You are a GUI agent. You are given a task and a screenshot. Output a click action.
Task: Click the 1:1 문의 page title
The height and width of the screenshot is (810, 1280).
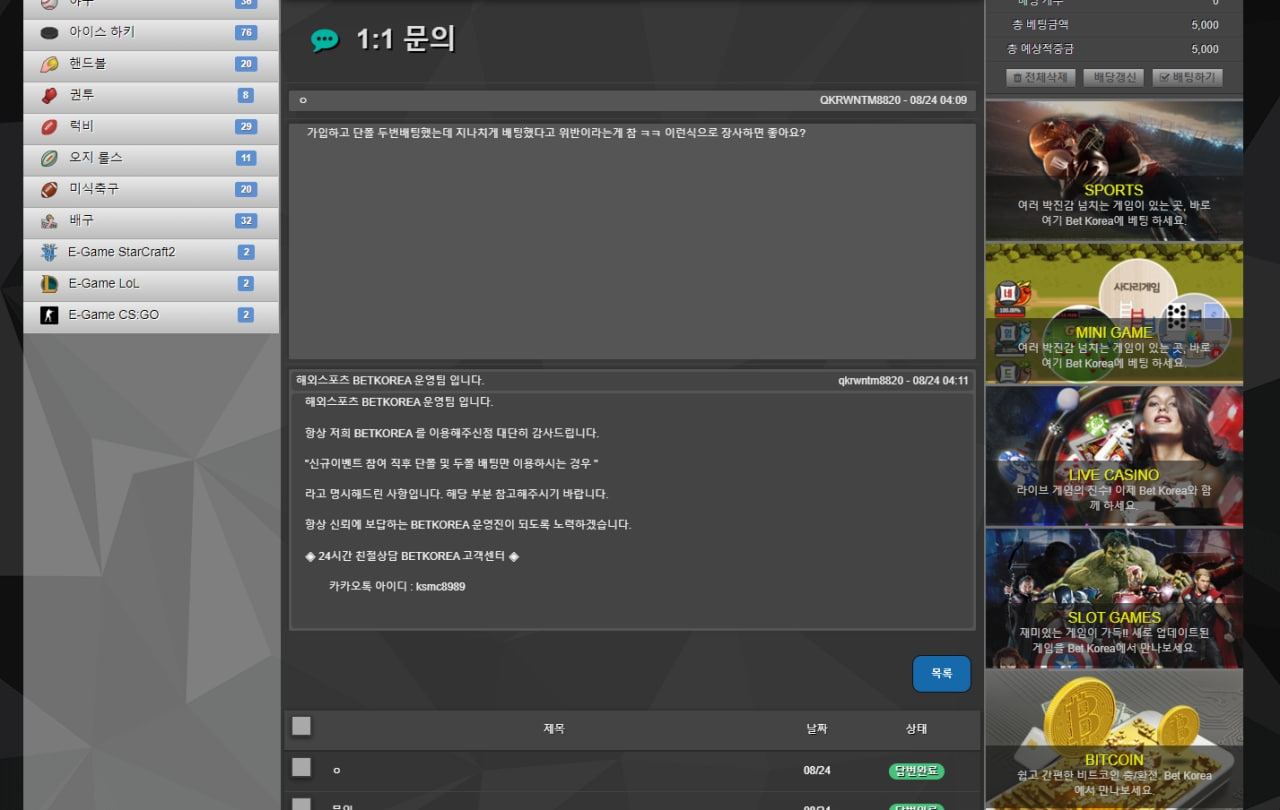tap(405, 40)
